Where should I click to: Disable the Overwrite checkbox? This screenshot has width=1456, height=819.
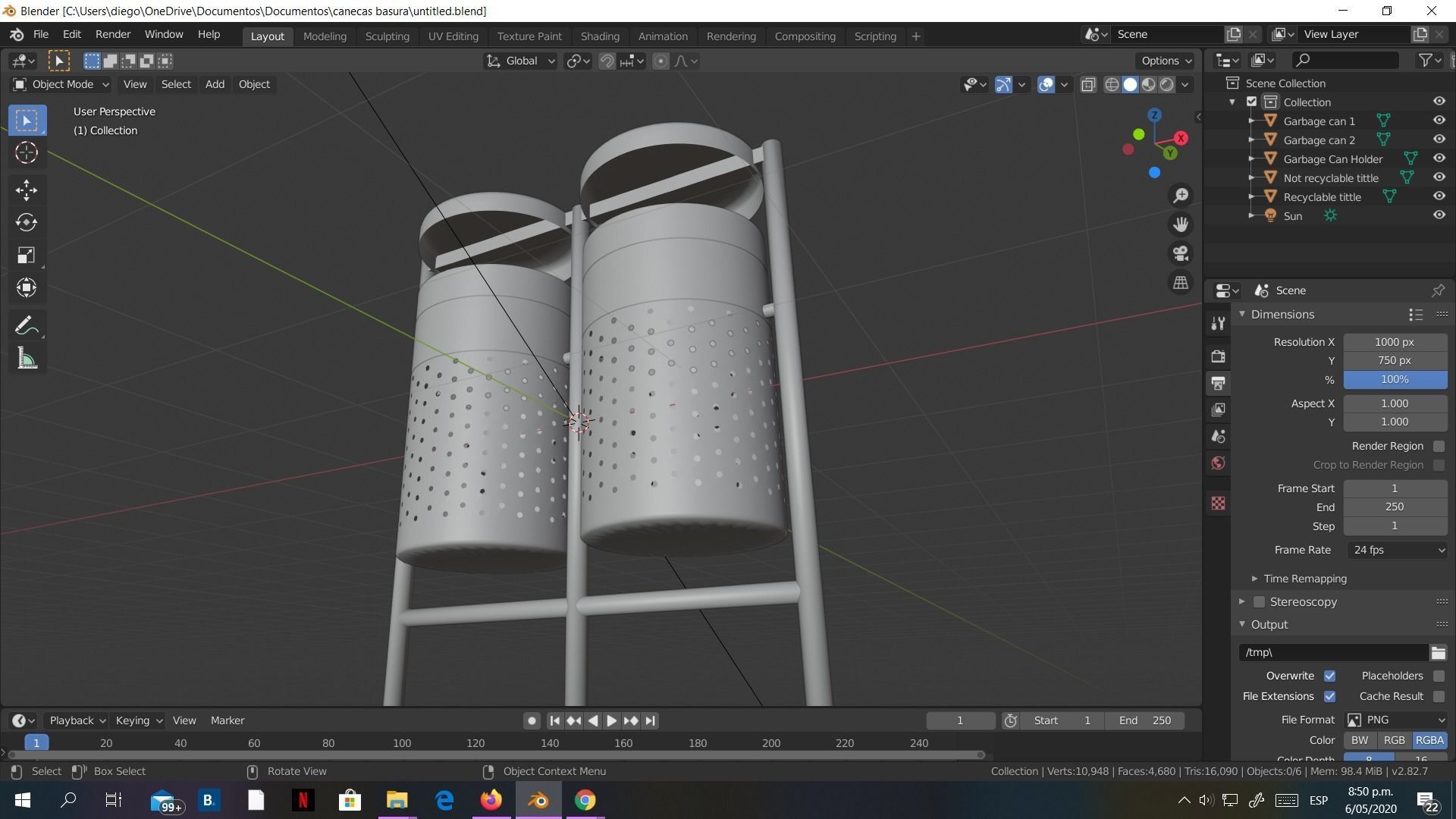(x=1329, y=676)
